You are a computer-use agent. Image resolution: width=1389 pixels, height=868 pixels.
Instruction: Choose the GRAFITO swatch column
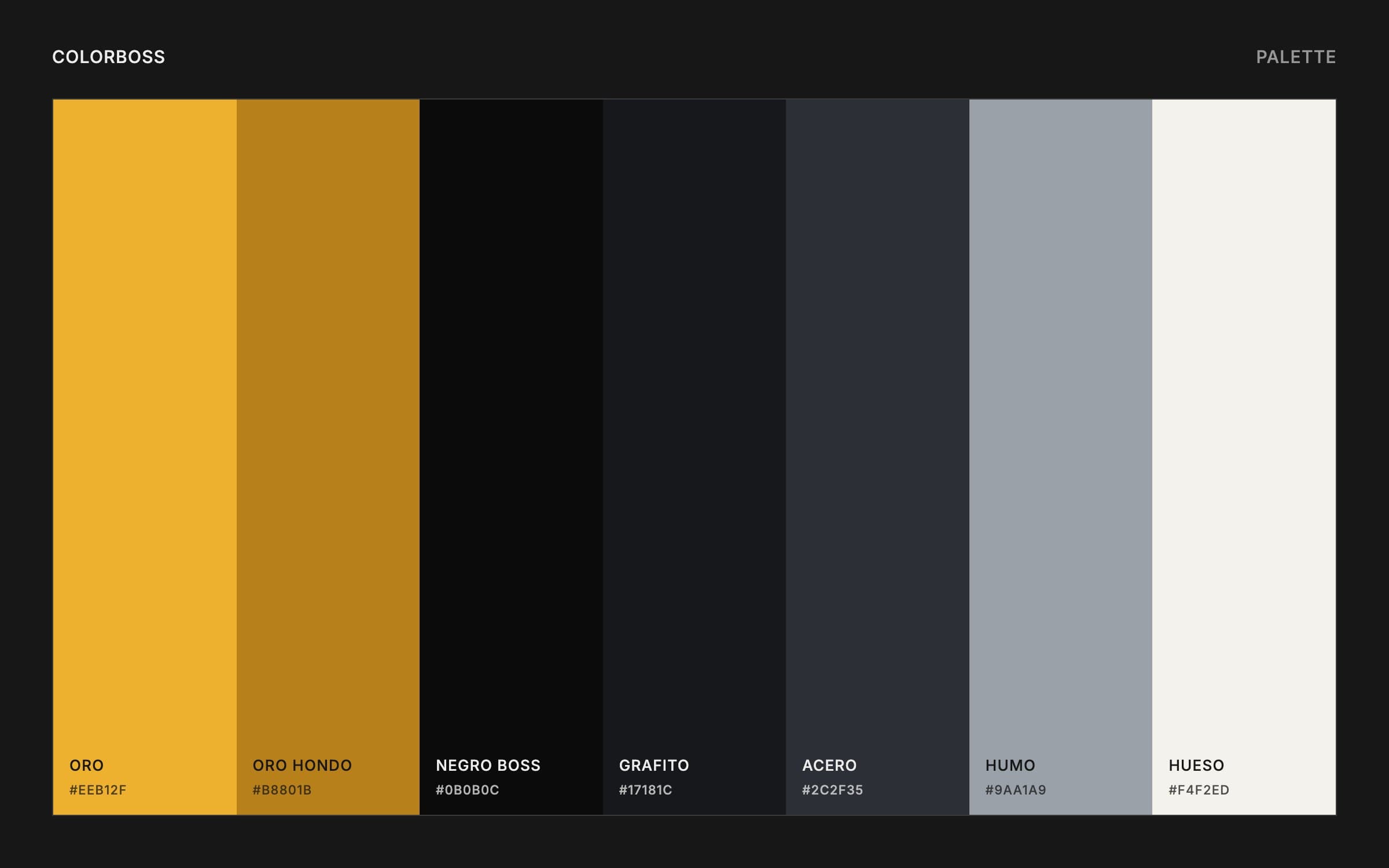point(694,457)
